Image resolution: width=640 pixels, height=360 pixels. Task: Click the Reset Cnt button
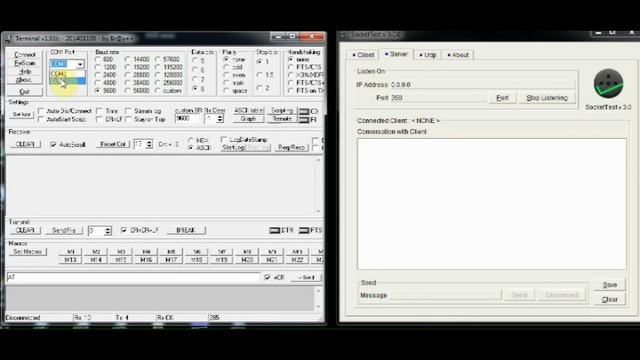pyautogui.click(x=113, y=144)
